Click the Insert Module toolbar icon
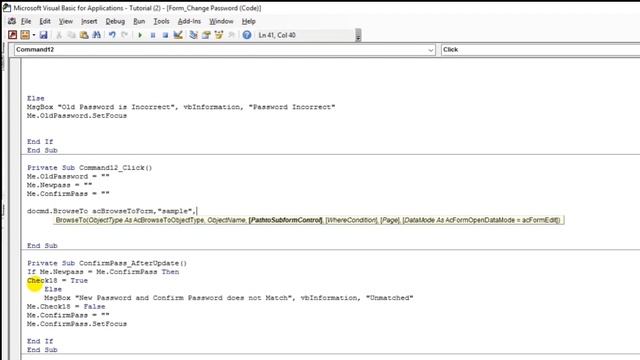 click(25, 35)
